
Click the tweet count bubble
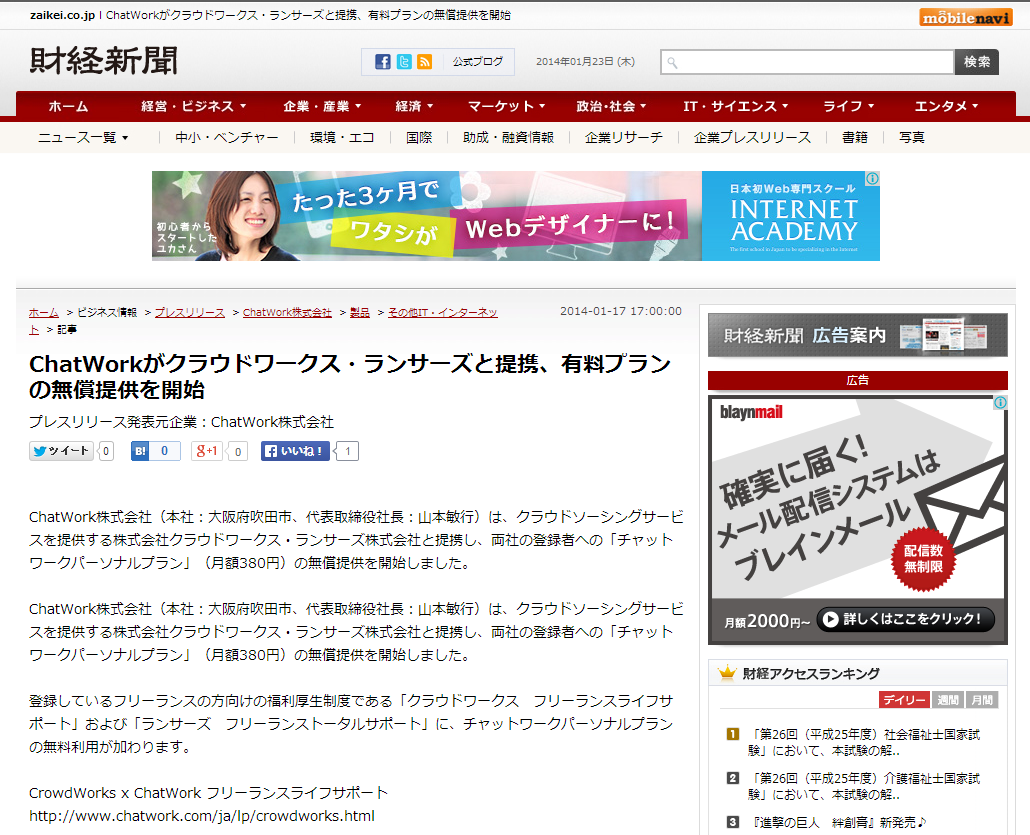coord(106,451)
